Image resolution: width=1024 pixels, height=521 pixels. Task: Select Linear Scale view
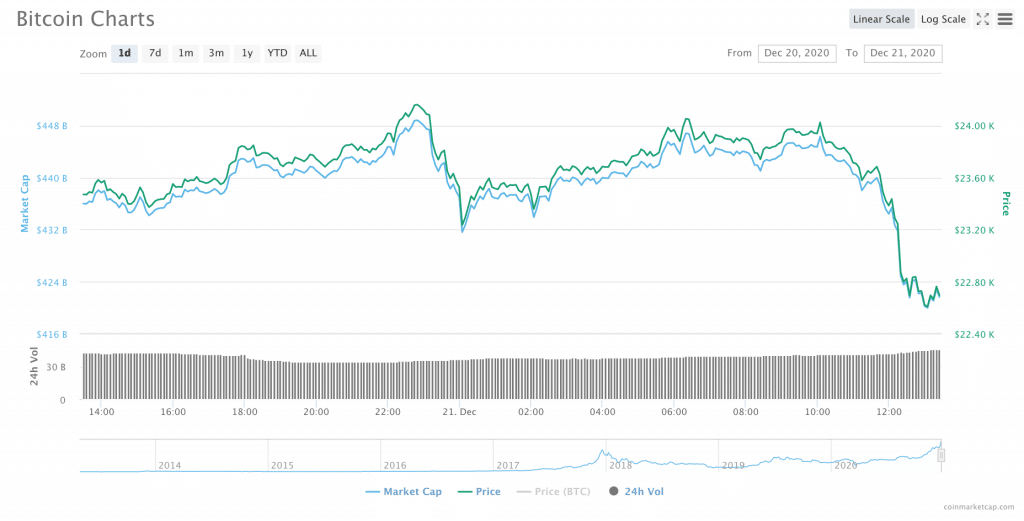[881, 19]
